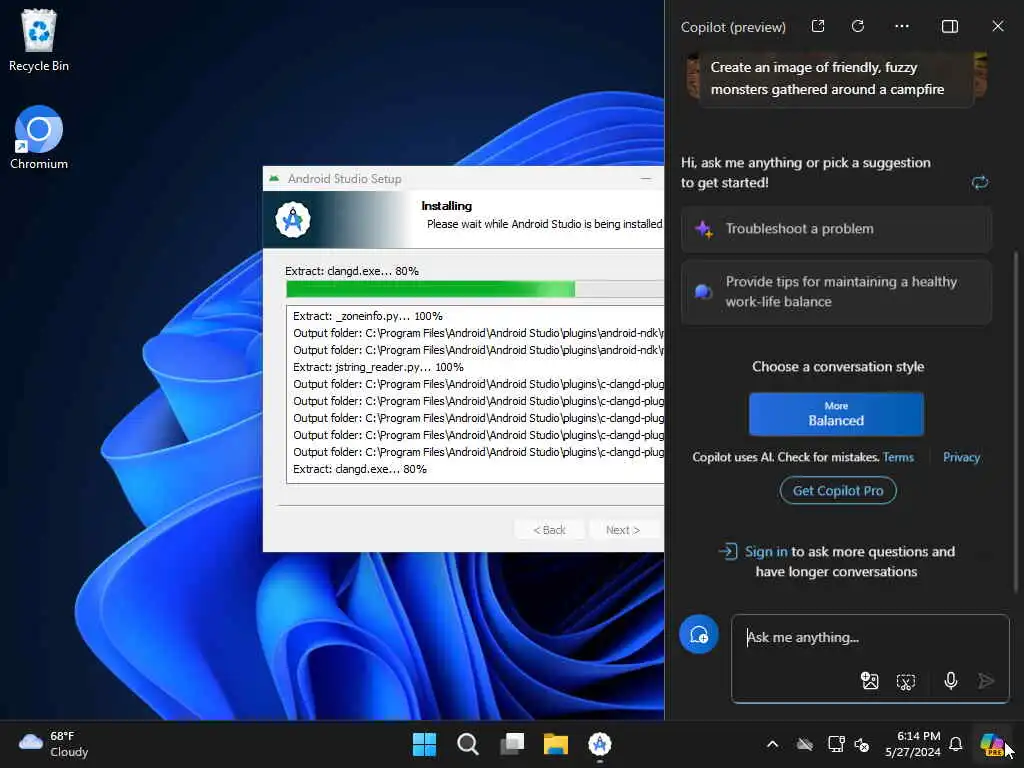This screenshot has height=768, width=1024.
Task: Click the Android Studio install progress bar
Action: click(x=475, y=289)
